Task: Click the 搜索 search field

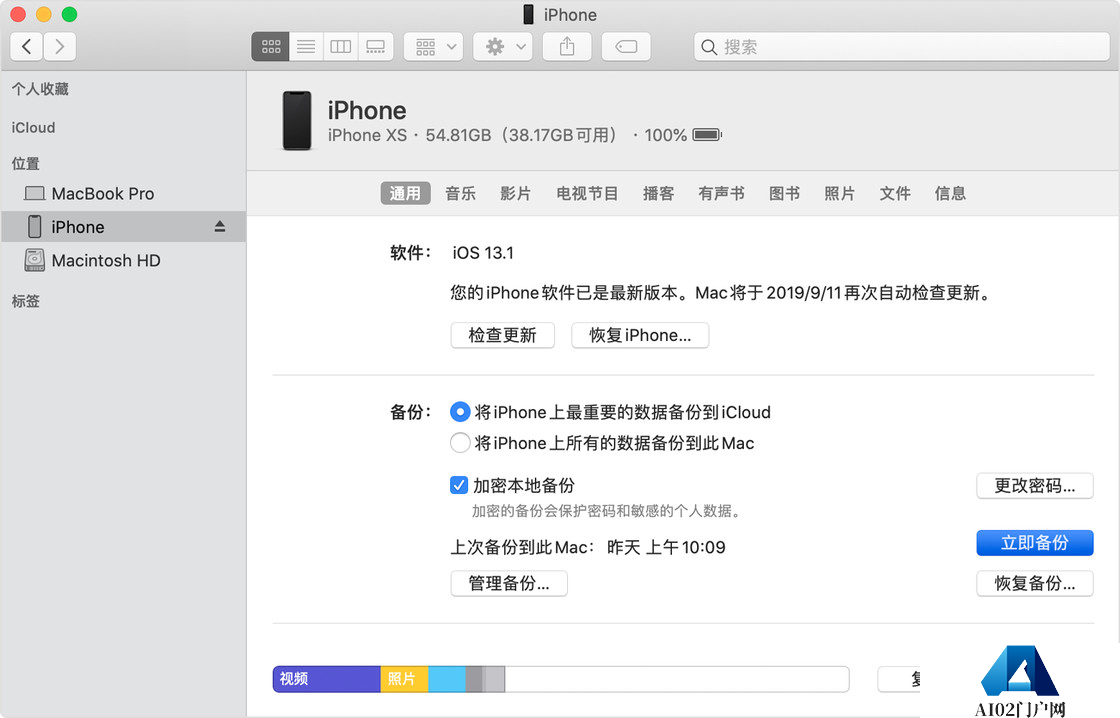Action: click(x=901, y=46)
